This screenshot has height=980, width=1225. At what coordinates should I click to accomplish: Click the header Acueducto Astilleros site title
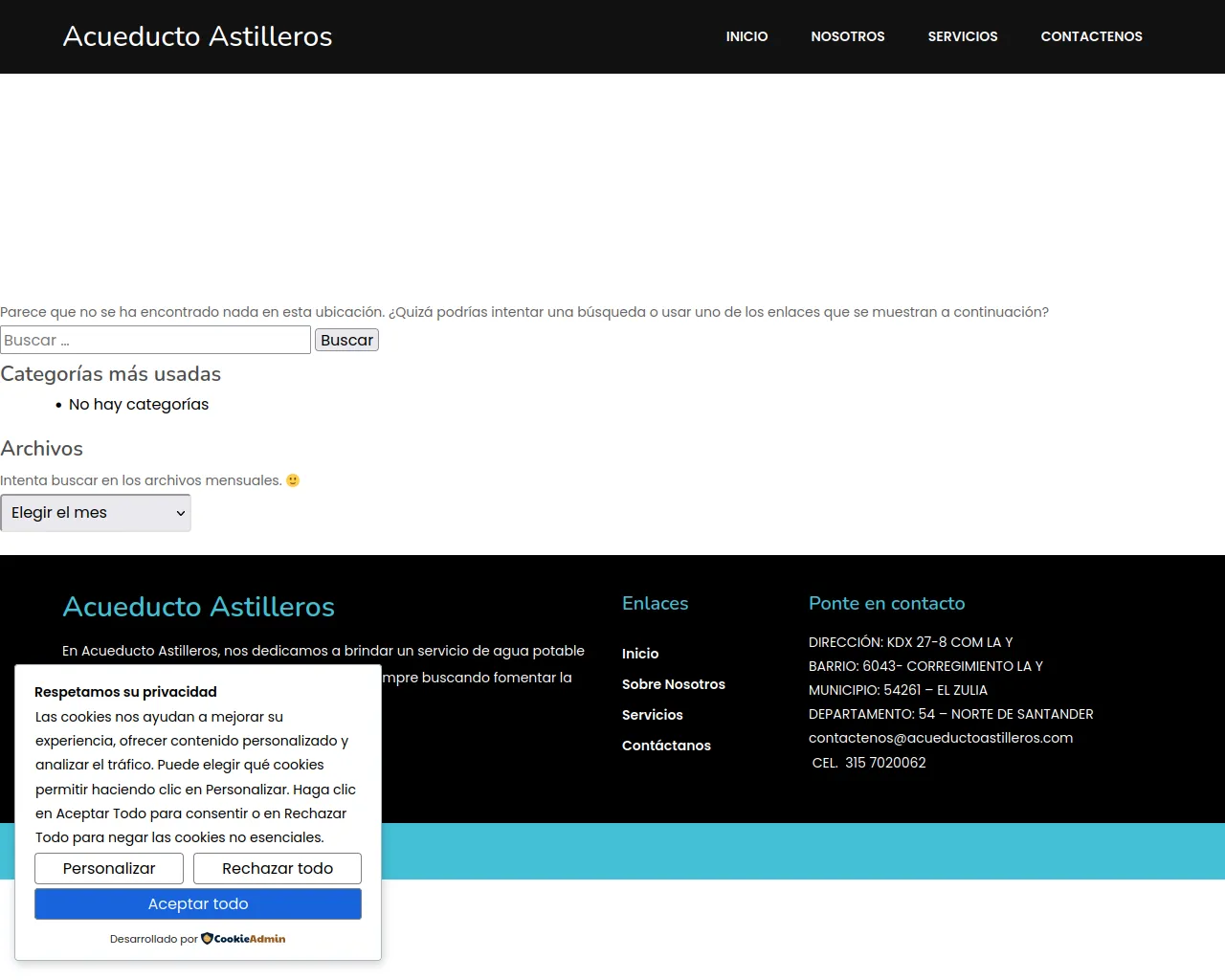click(197, 36)
